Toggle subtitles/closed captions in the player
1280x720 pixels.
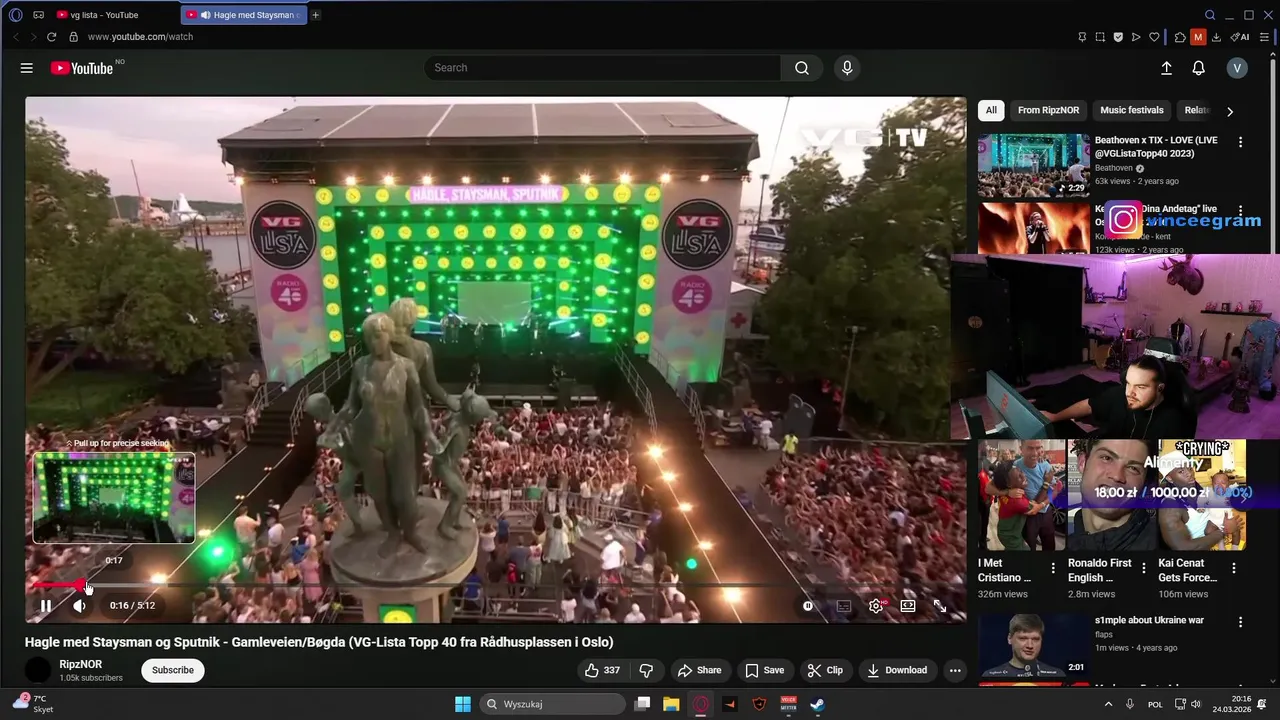(844, 605)
